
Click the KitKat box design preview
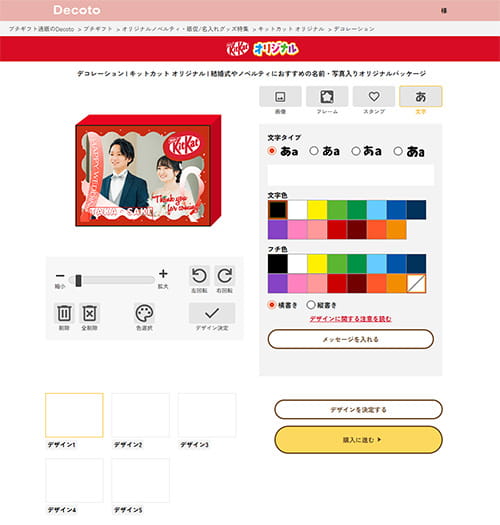[148, 170]
